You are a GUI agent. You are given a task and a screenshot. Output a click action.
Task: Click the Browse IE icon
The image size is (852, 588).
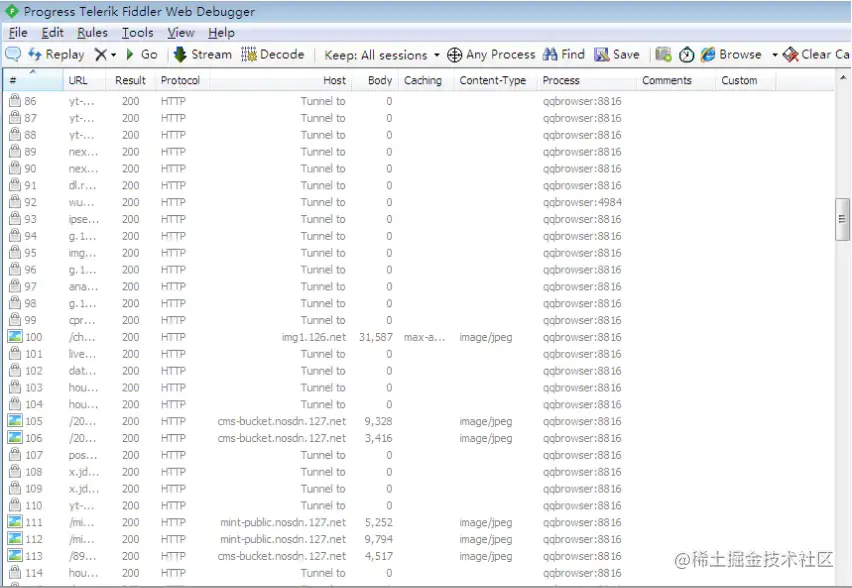707,54
